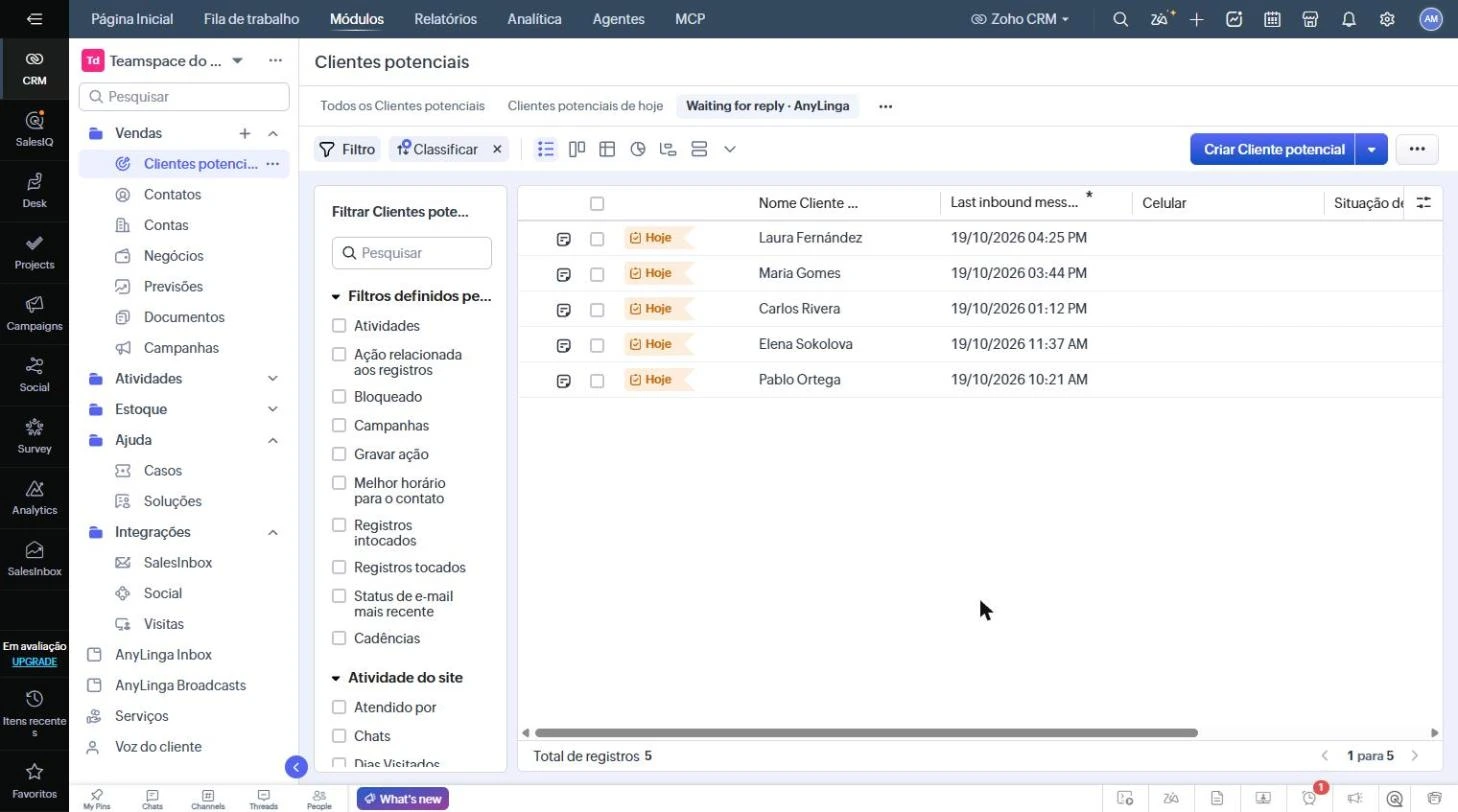This screenshot has width=1458, height=812.
Task: Open the marketplace store icon in top bar
Action: 1310,19
